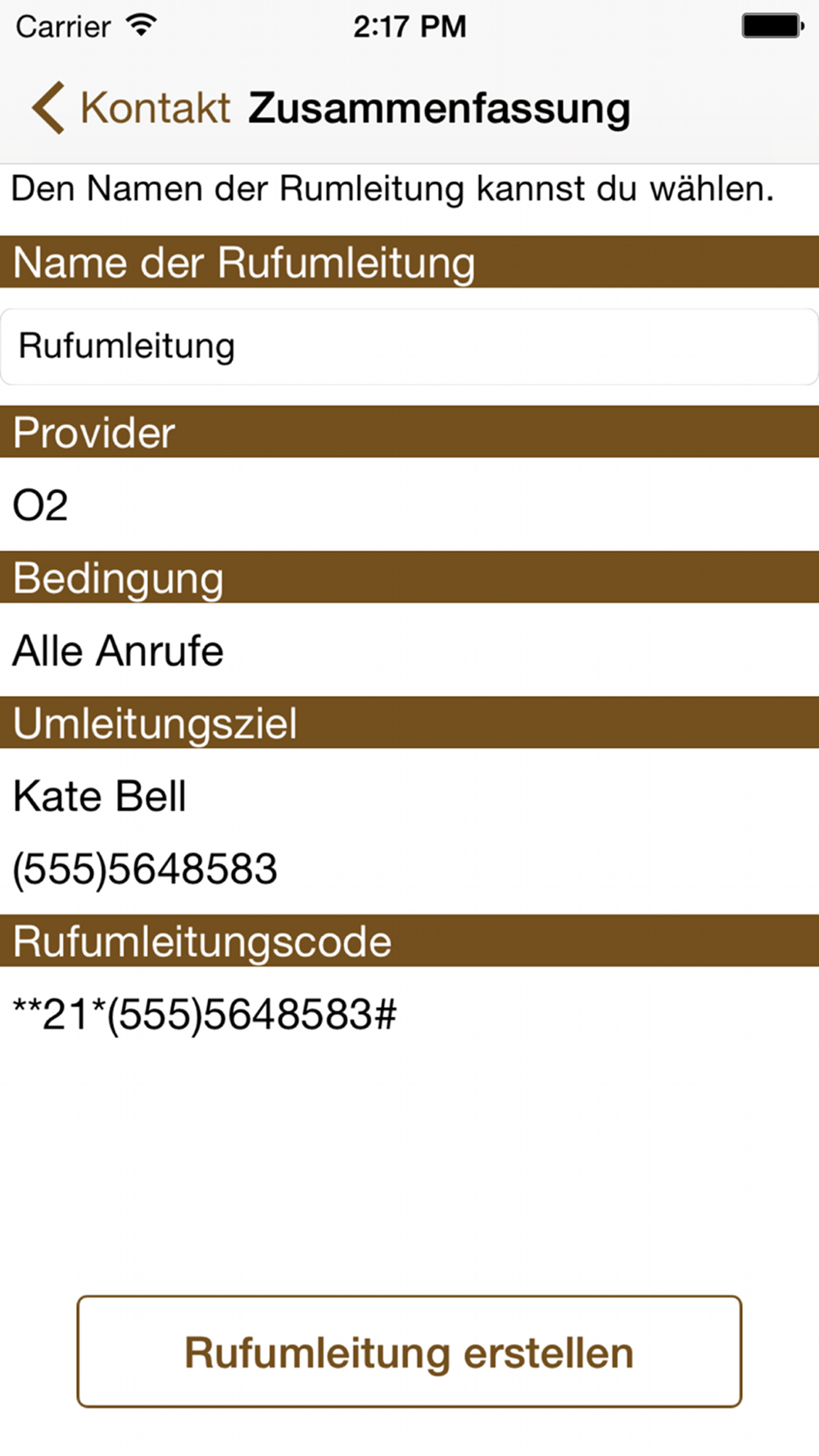Select the Kate Bell contact name

[100, 796]
